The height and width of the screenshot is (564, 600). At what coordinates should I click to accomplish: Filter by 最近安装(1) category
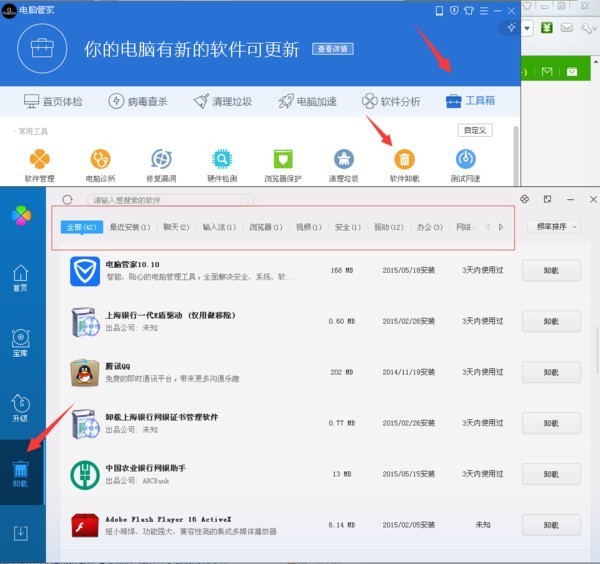click(130, 227)
